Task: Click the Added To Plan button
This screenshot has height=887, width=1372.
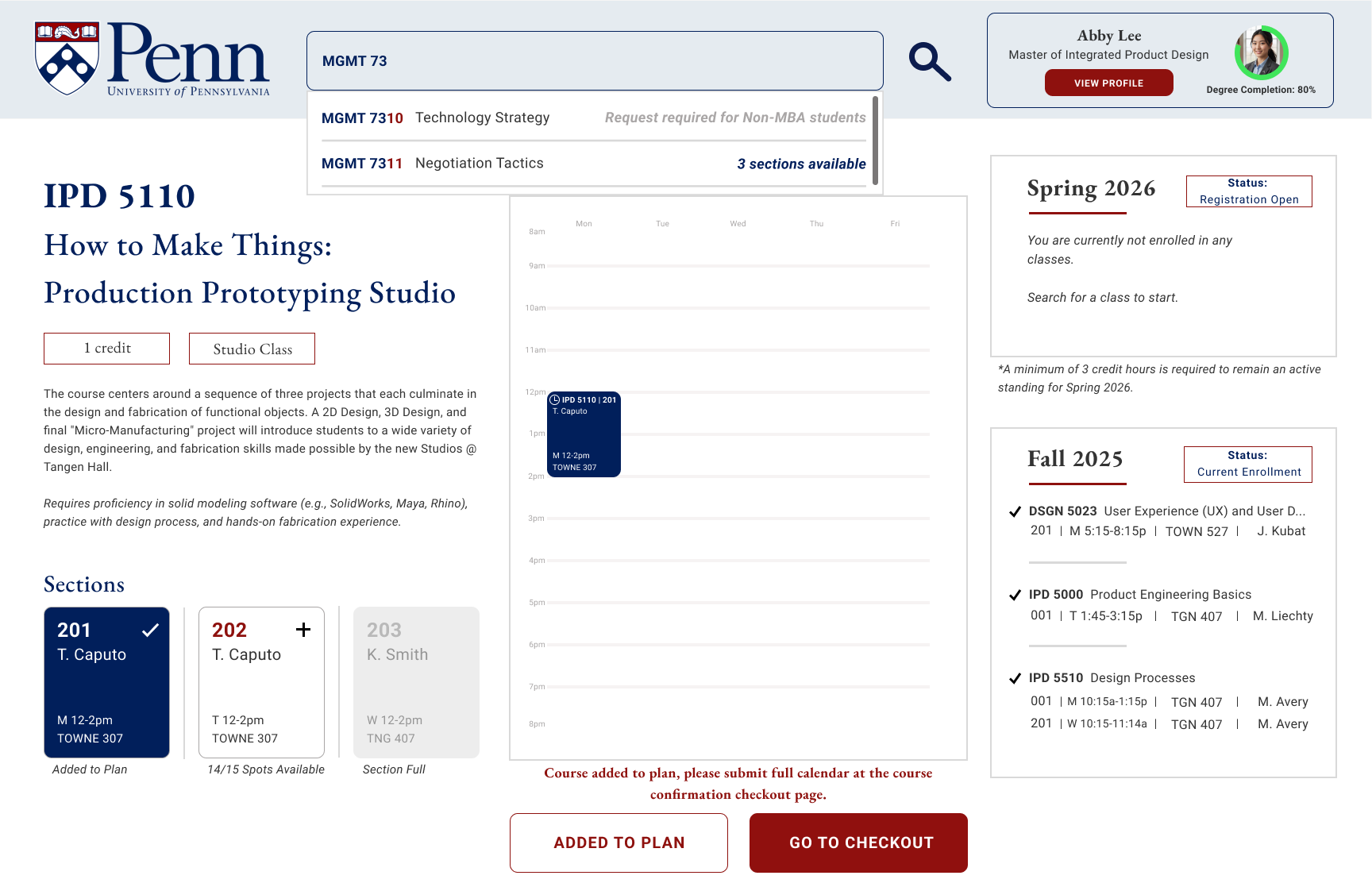Action: 619,843
